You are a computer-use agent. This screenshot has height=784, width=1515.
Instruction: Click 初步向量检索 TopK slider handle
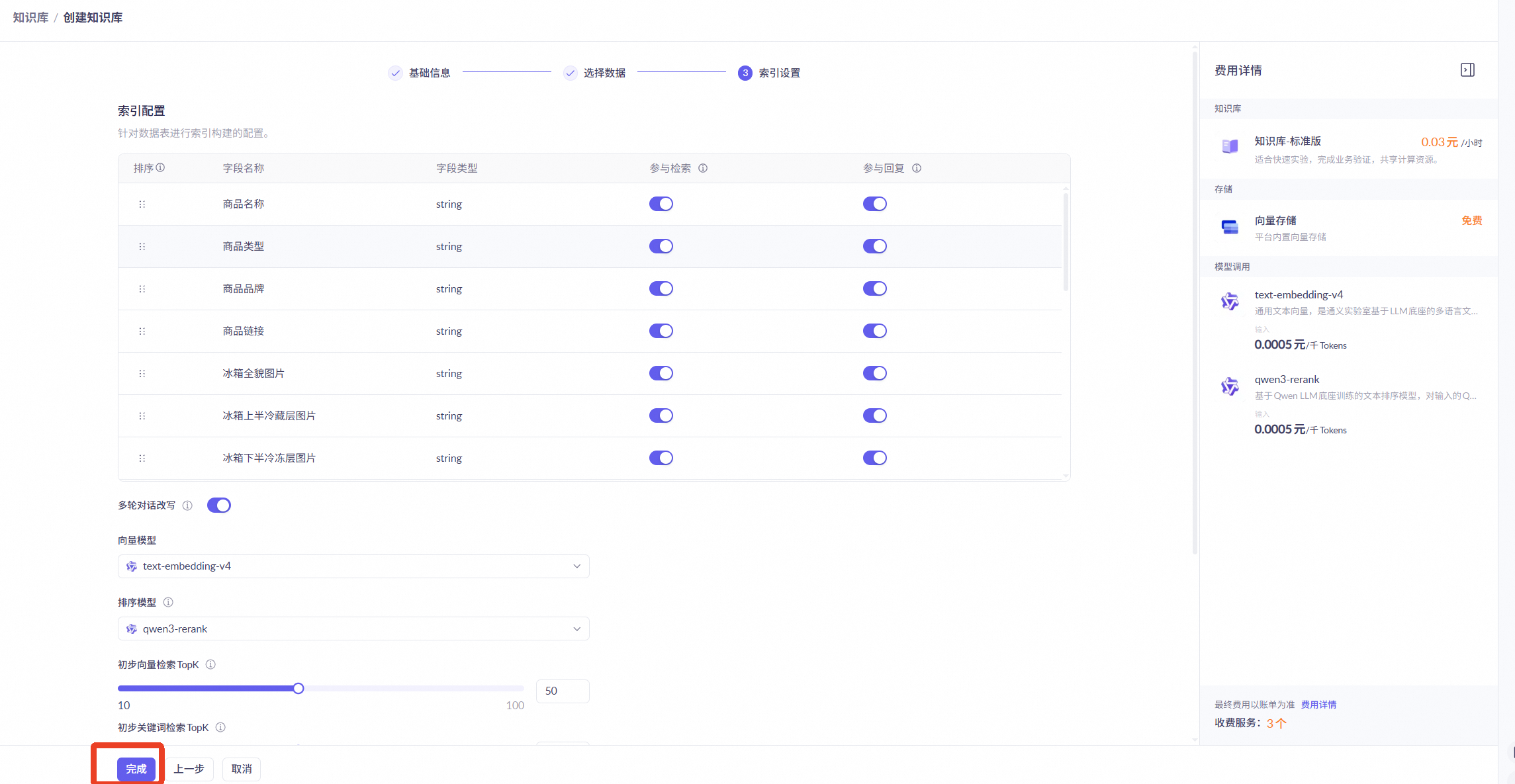[x=298, y=689]
